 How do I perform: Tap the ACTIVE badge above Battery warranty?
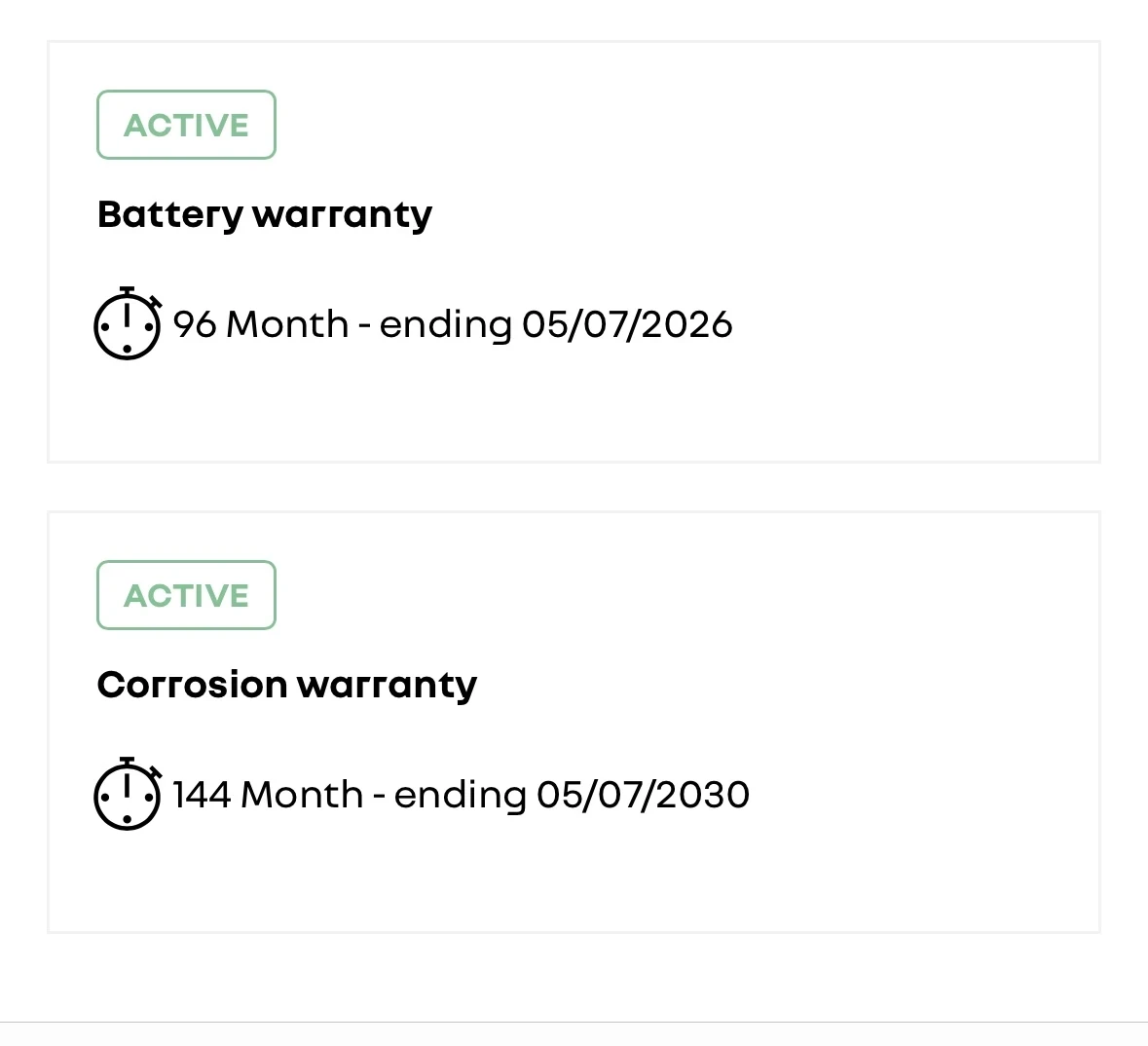point(186,125)
